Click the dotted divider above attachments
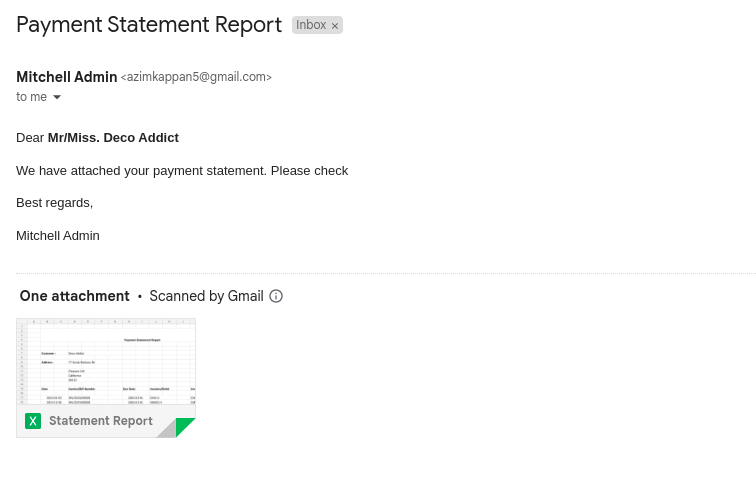The width and height of the screenshot is (756, 484). pos(385,273)
